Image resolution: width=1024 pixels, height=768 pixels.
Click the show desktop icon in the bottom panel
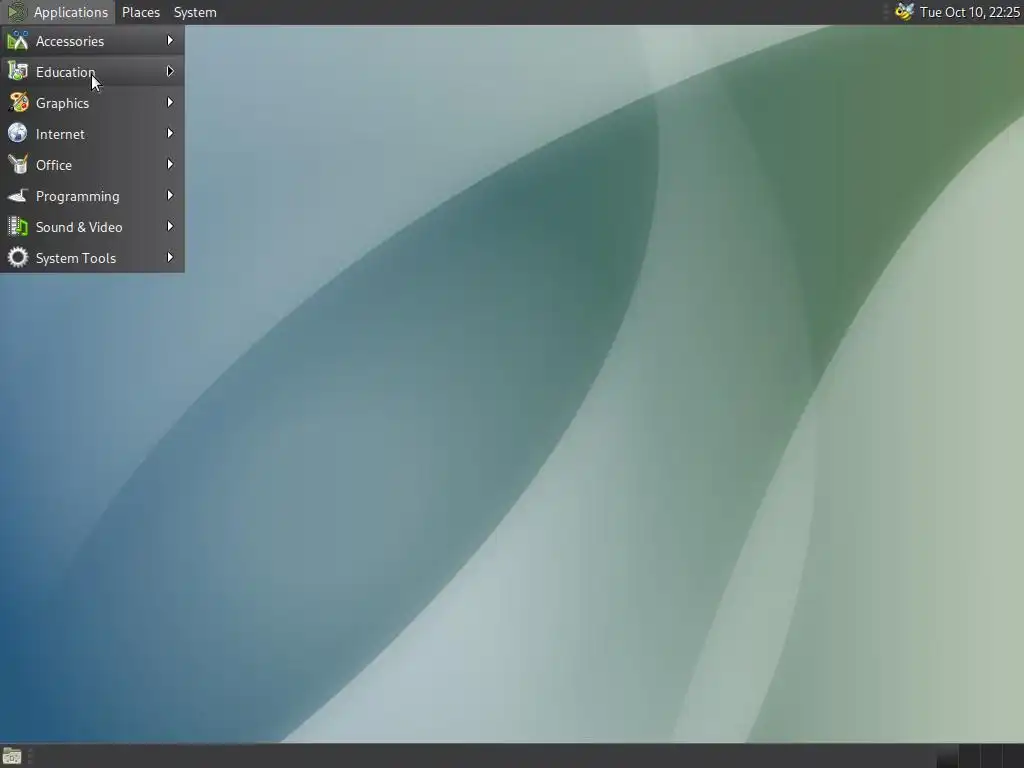[12, 756]
